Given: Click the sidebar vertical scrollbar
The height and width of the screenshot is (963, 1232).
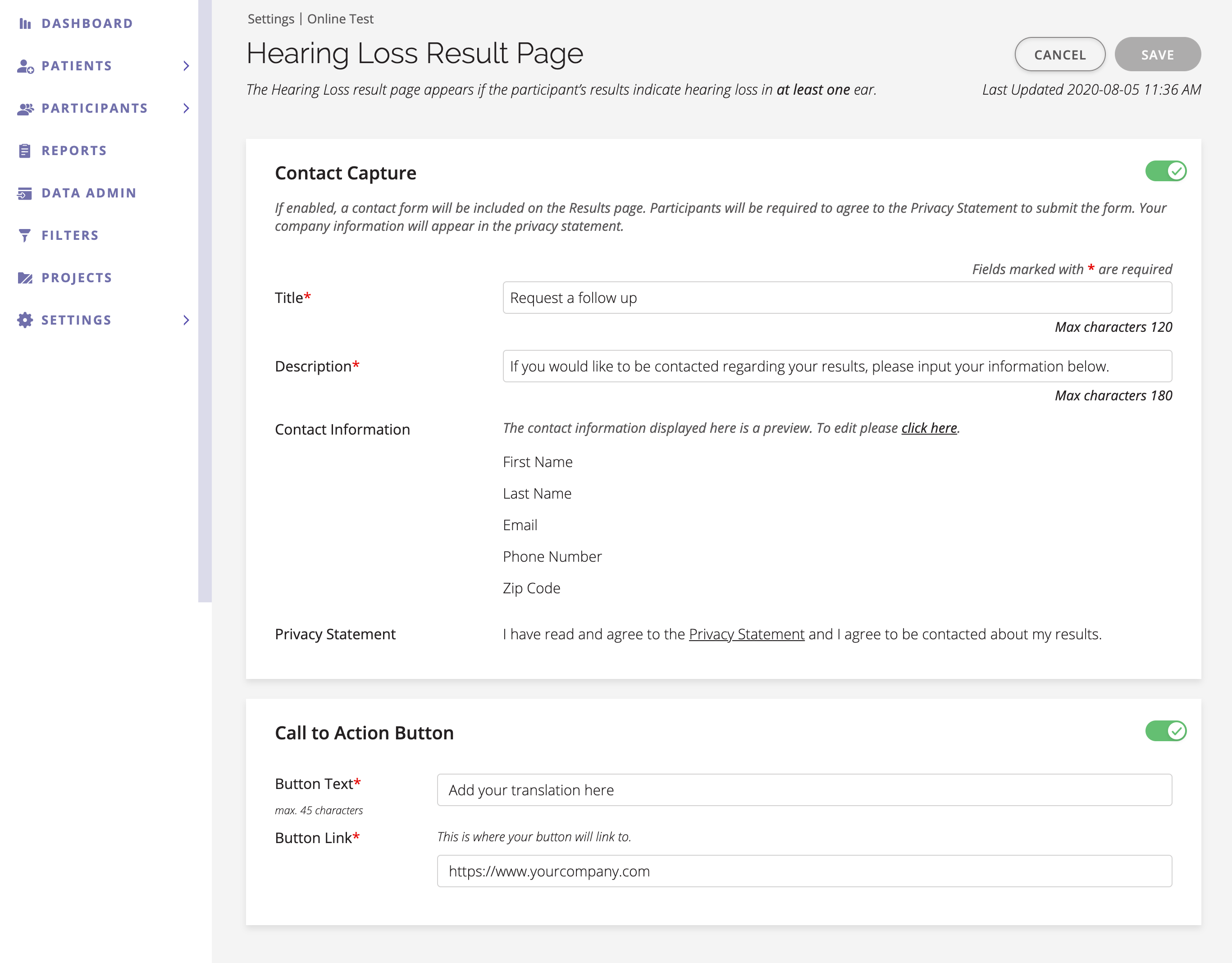Looking at the screenshot, I should point(205,301).
